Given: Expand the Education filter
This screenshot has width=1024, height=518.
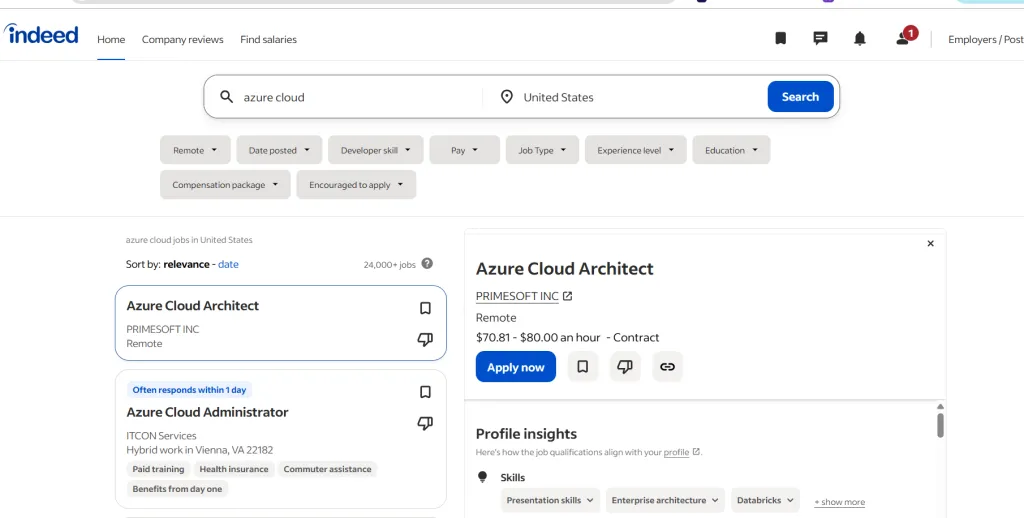Looking at the screenshot, I should pyautogui.click(x=731, y=150).
